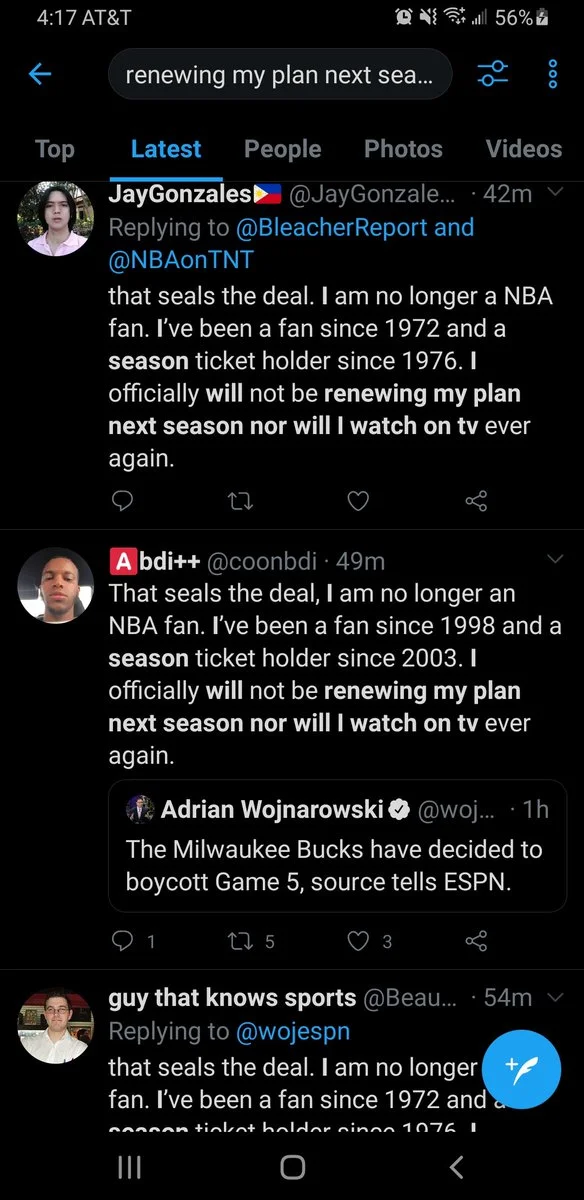Like Abdi++ tweet with 3 likes
This screenshot has width=584, height=1200.
tap(369, 940)
